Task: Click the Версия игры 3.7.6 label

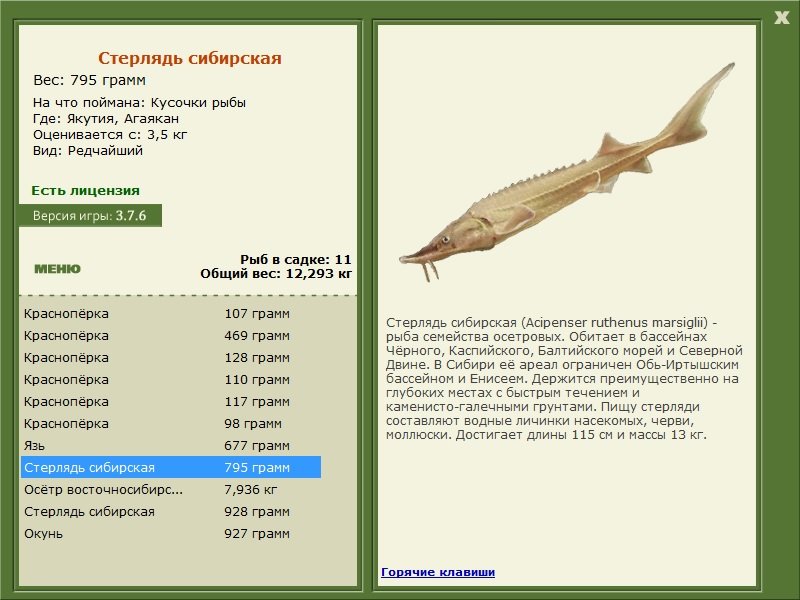Action: (x=89, y=215)
